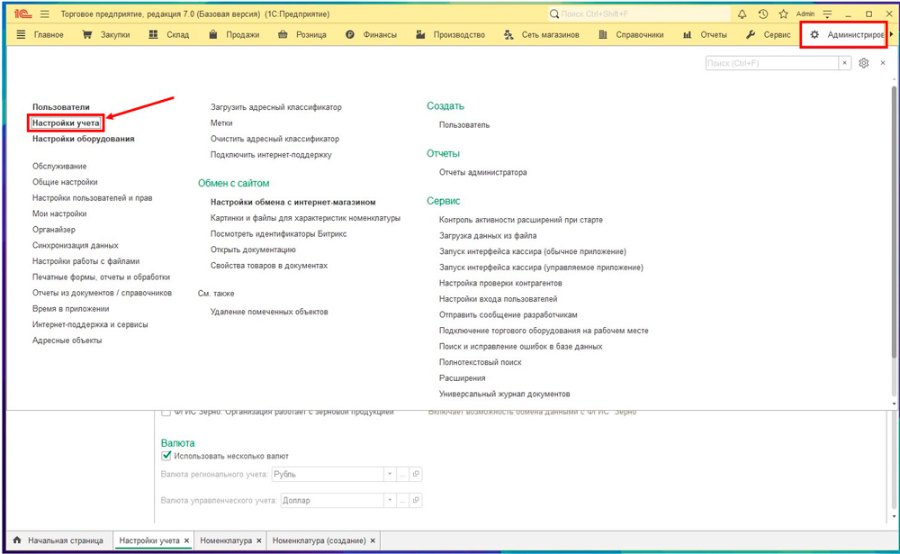This screenshot has height=554, width=900.
Task: Open Загрузка данных из файла
Action: click(488, 235)
